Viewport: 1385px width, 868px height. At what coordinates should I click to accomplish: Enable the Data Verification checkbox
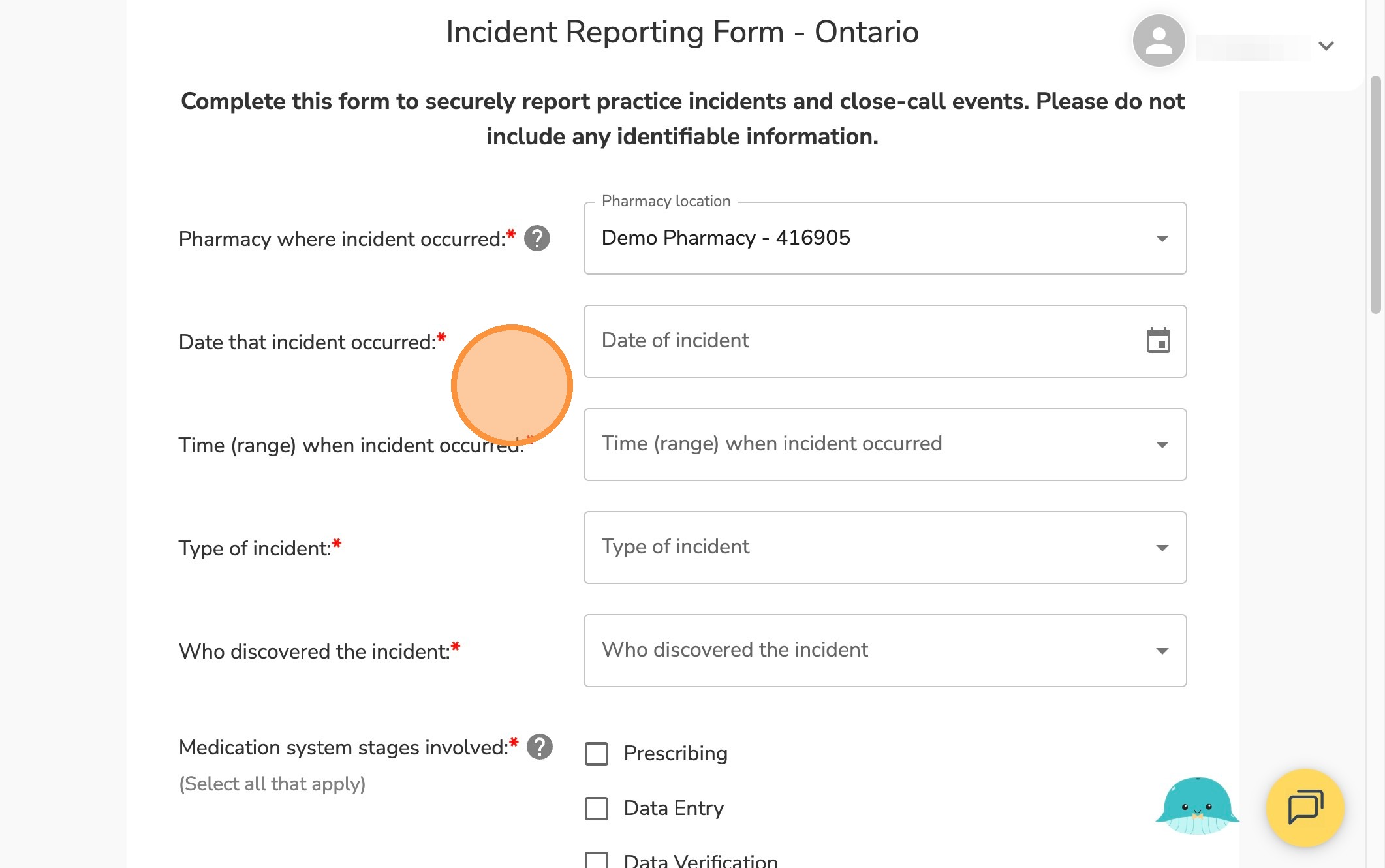pos(597,860)
